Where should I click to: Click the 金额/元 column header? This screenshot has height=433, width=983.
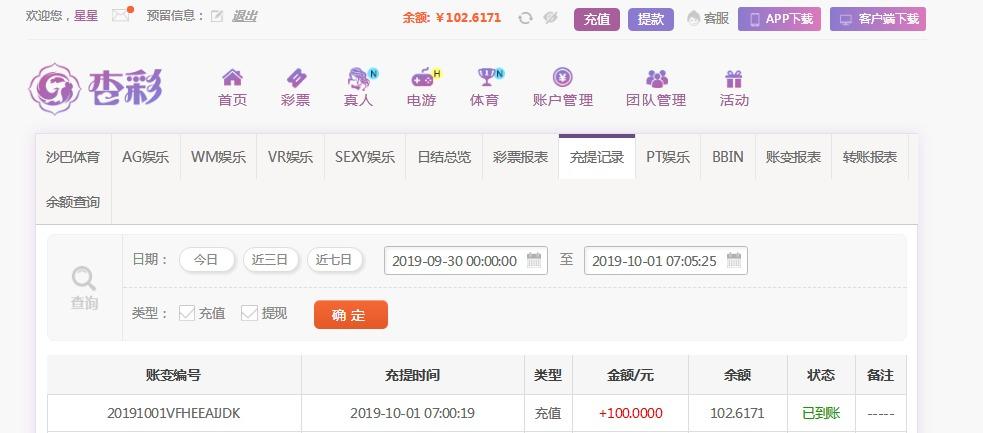630,375
